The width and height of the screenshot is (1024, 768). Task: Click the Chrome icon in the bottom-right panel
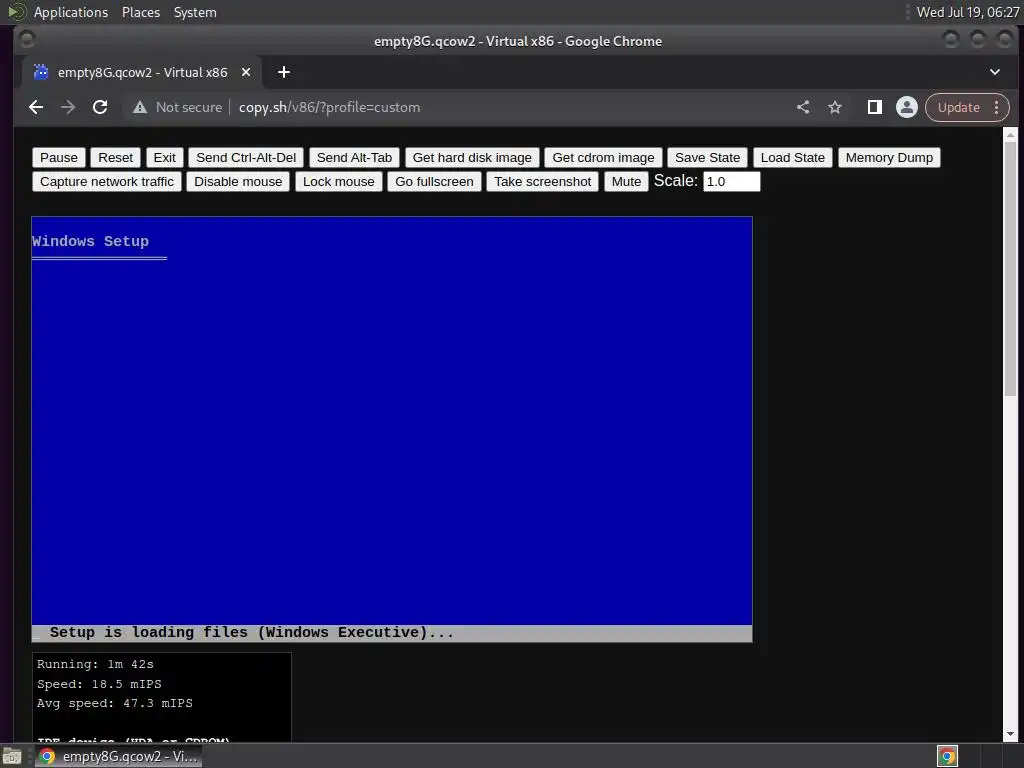tap(948, 756)
